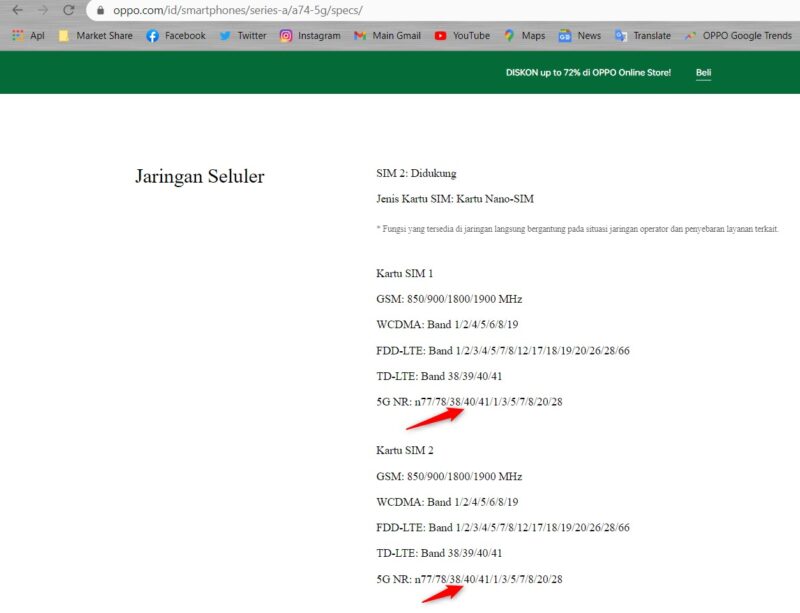Click the browser forward arrow
This screenshot has height=613, width=800.
[x=43, y=10]
